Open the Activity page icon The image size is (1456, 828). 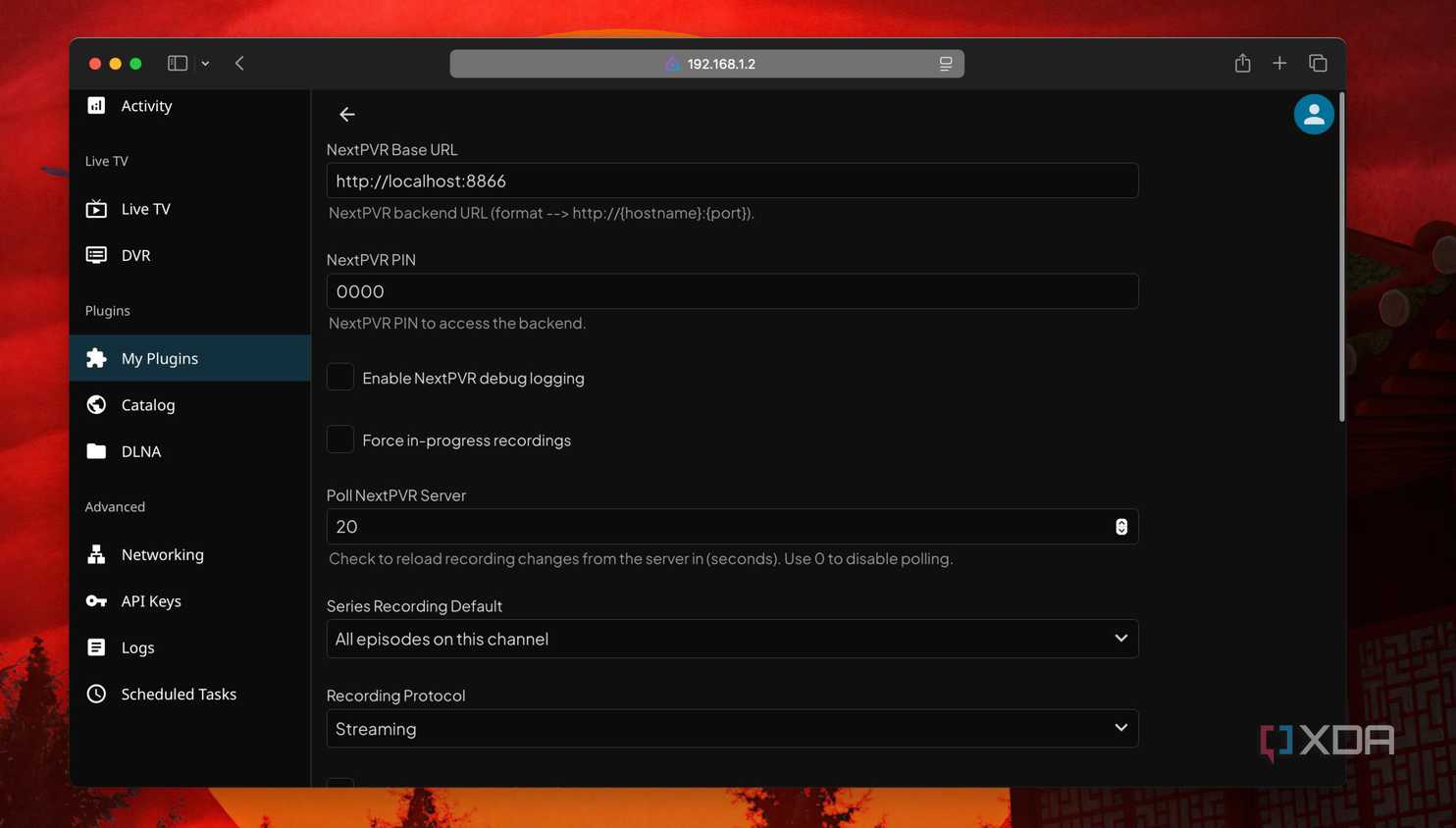pos(96,106)
